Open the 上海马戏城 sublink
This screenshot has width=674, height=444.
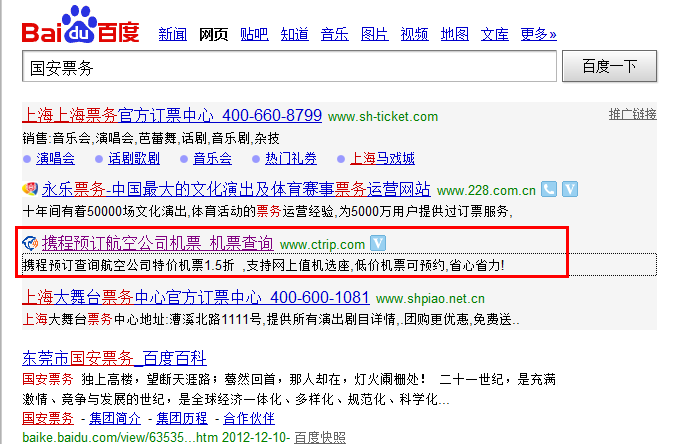point(382,158)
